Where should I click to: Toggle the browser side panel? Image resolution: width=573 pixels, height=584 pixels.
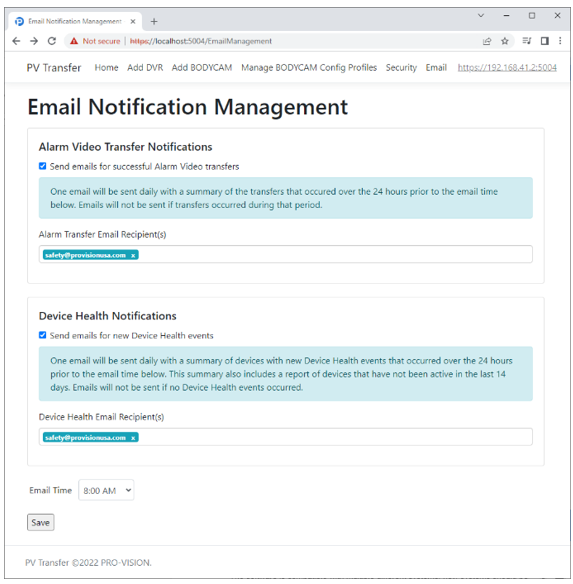(545, 41)
